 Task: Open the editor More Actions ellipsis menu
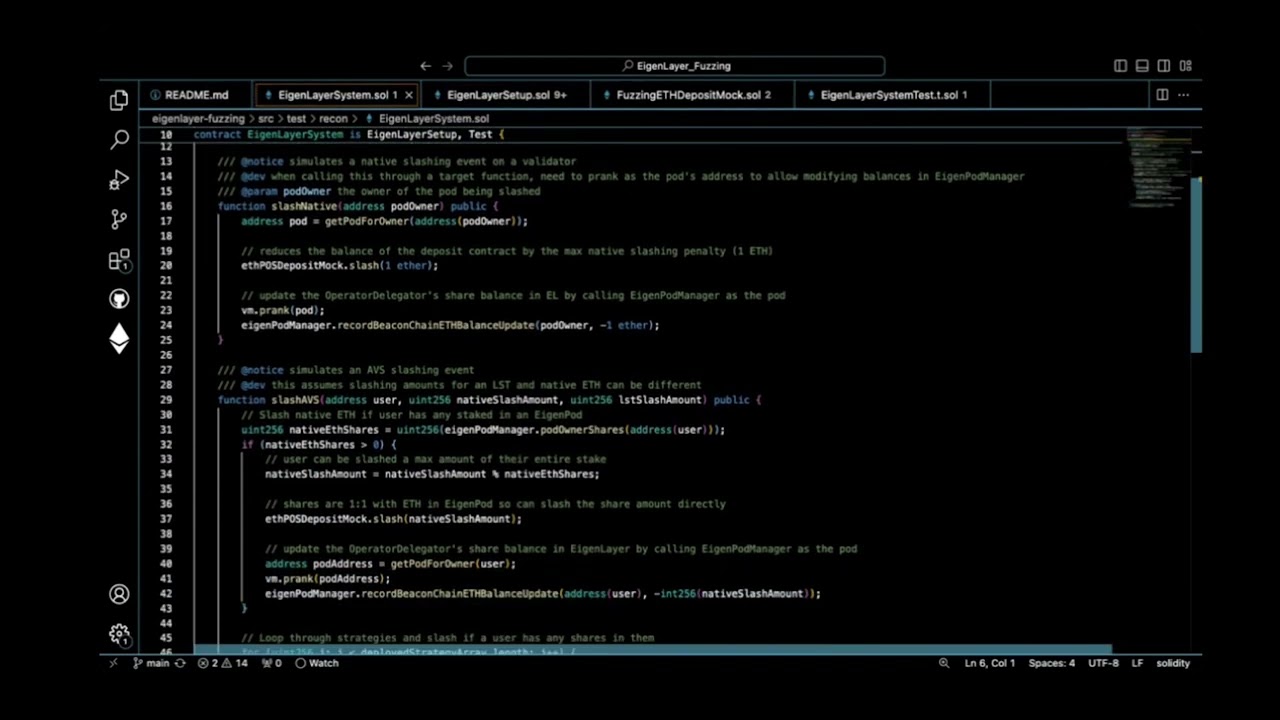coord(1184,95)
